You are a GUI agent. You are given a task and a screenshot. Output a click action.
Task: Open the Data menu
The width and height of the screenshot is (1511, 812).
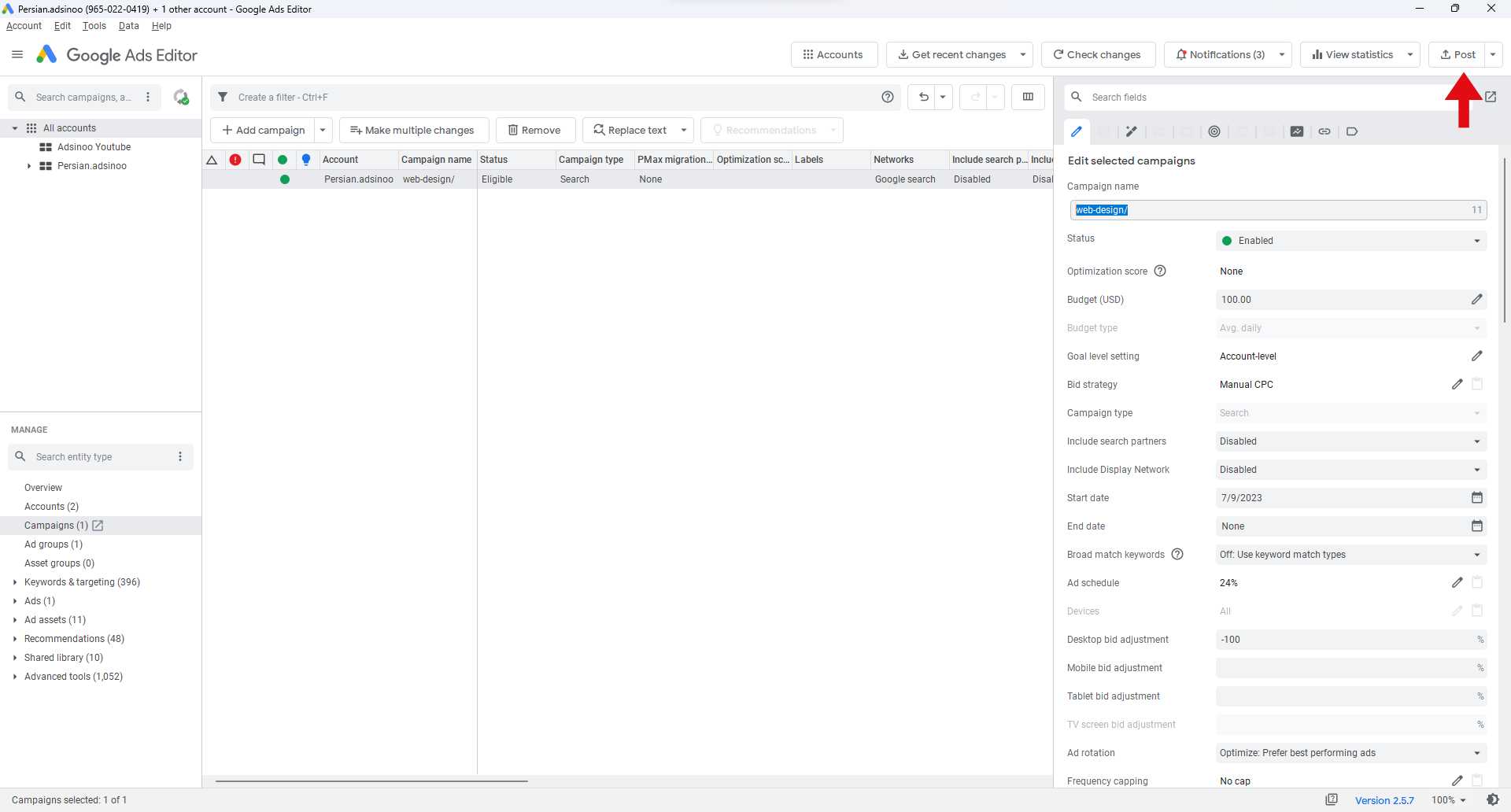click(129, 26)
